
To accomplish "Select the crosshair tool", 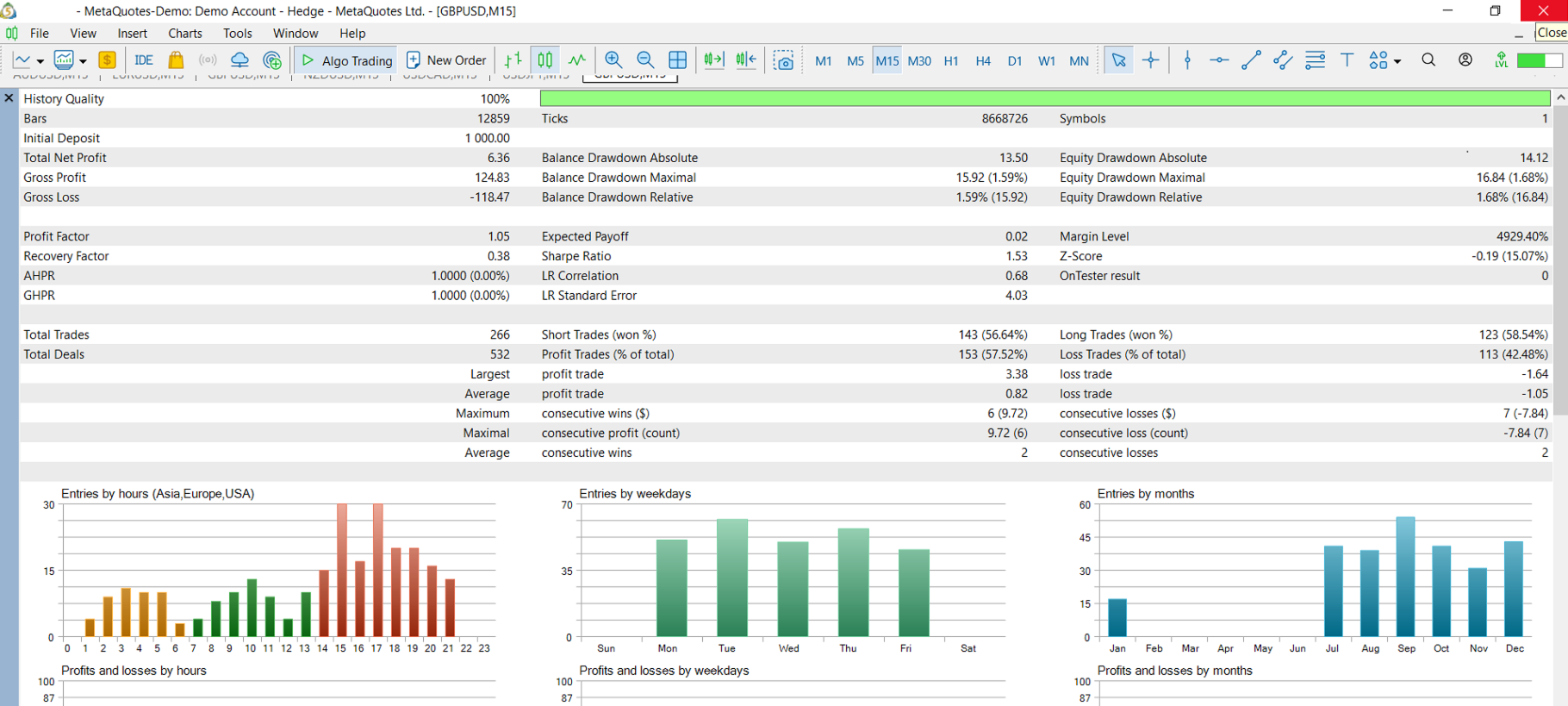I will coord(1151,60).
